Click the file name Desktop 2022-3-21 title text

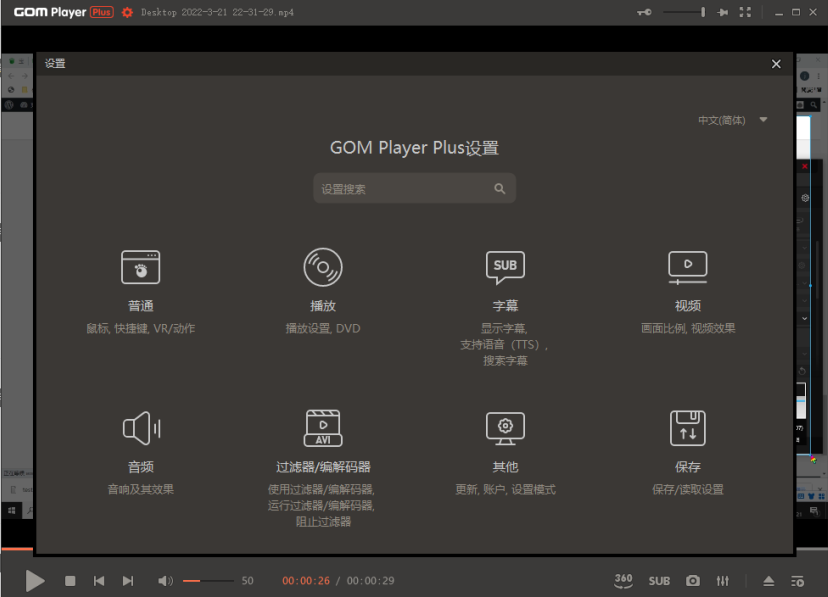(x=217, y=12)
